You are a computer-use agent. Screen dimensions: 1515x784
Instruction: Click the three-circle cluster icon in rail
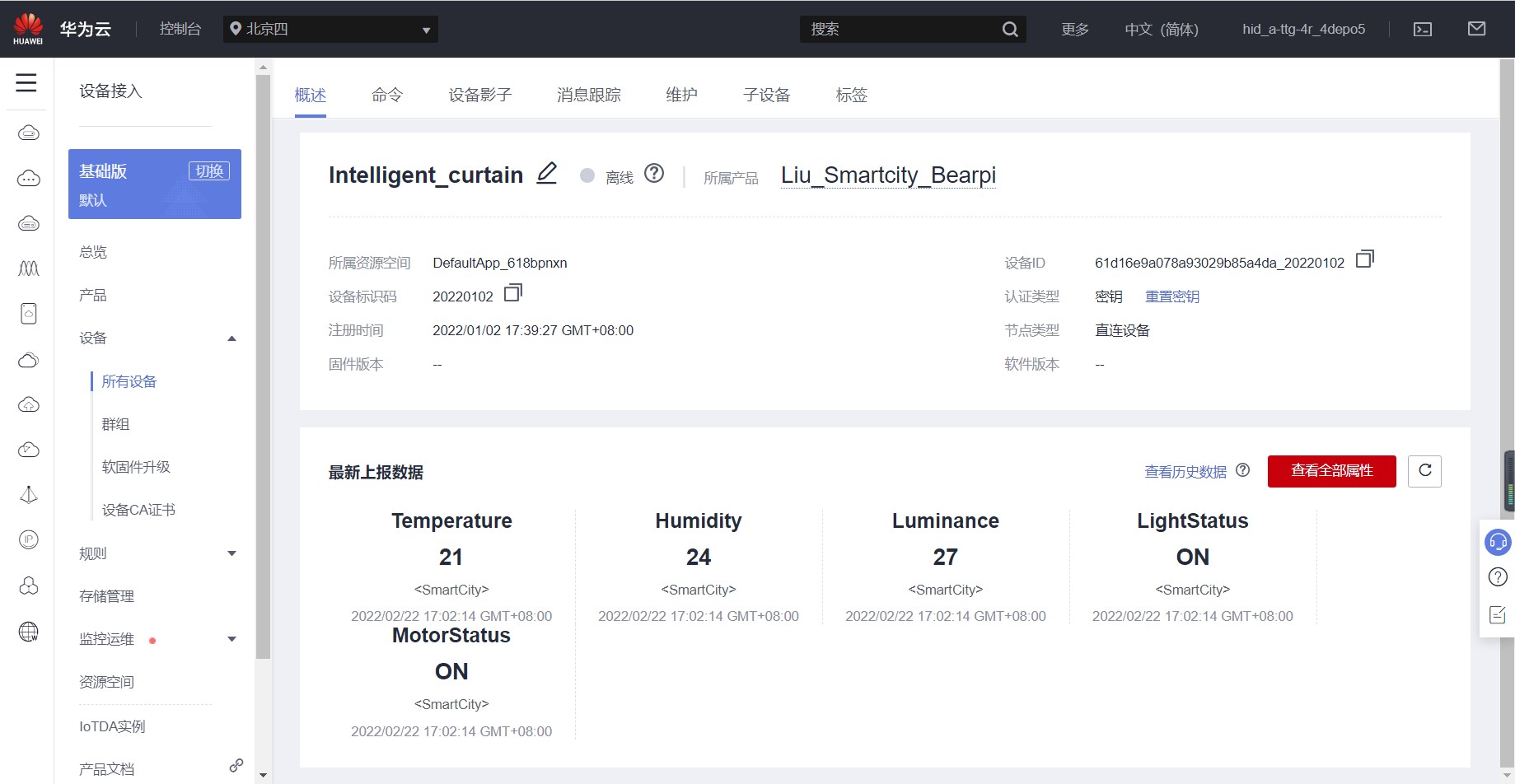(29, 586)
